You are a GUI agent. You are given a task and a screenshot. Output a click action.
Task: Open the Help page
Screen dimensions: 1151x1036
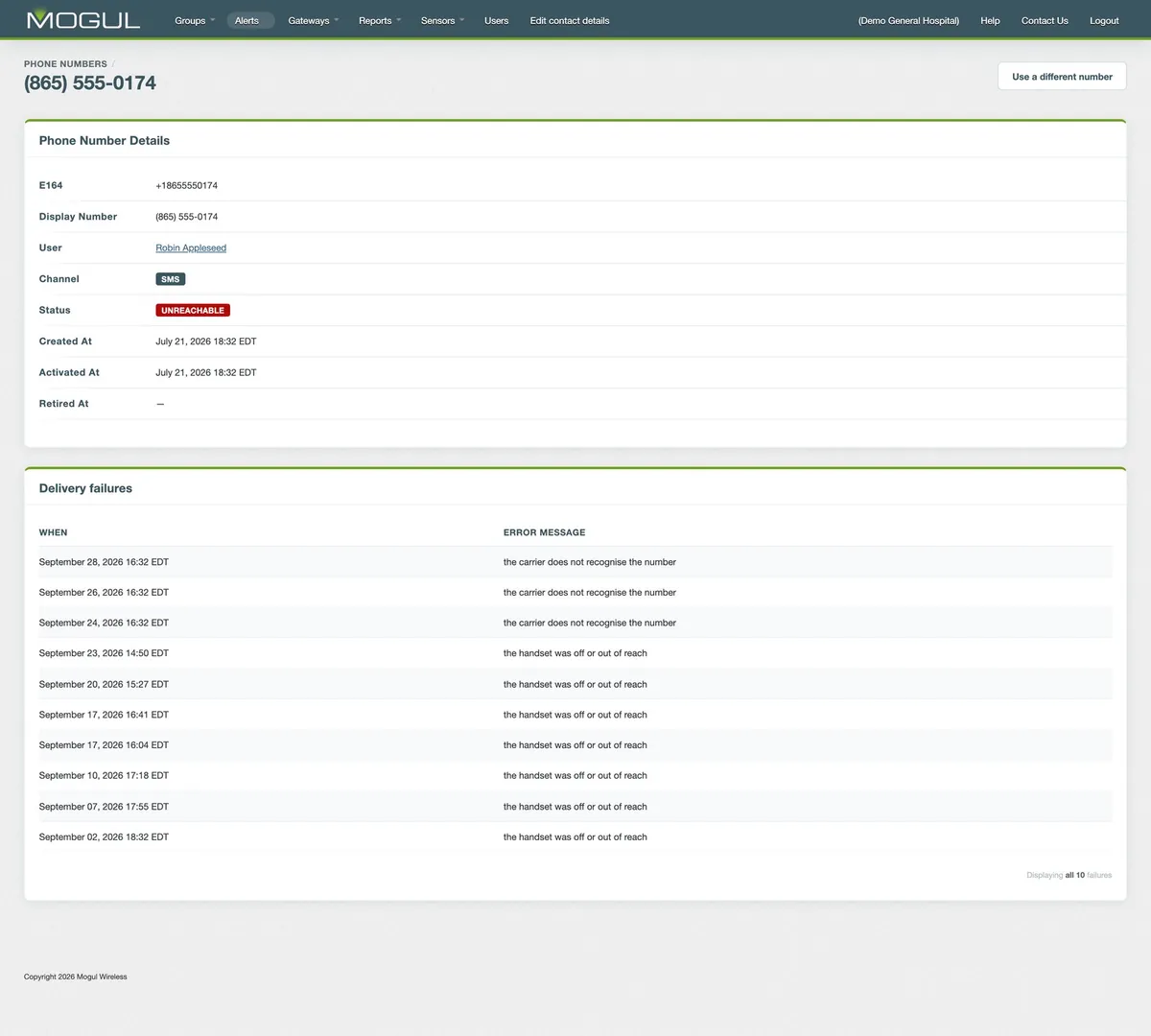pos(990,20)
